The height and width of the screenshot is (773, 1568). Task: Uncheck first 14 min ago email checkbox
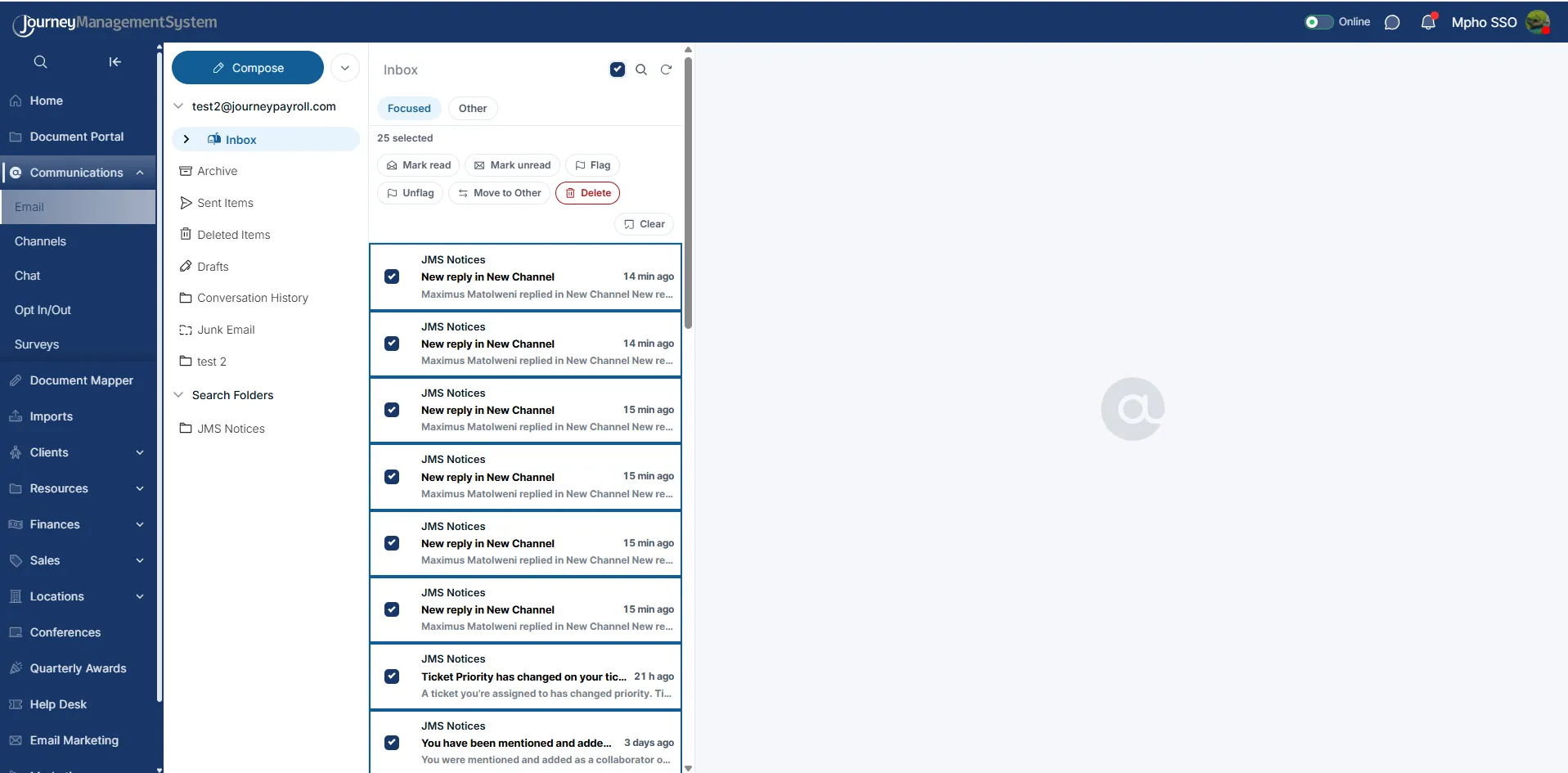tap(392, 276)
